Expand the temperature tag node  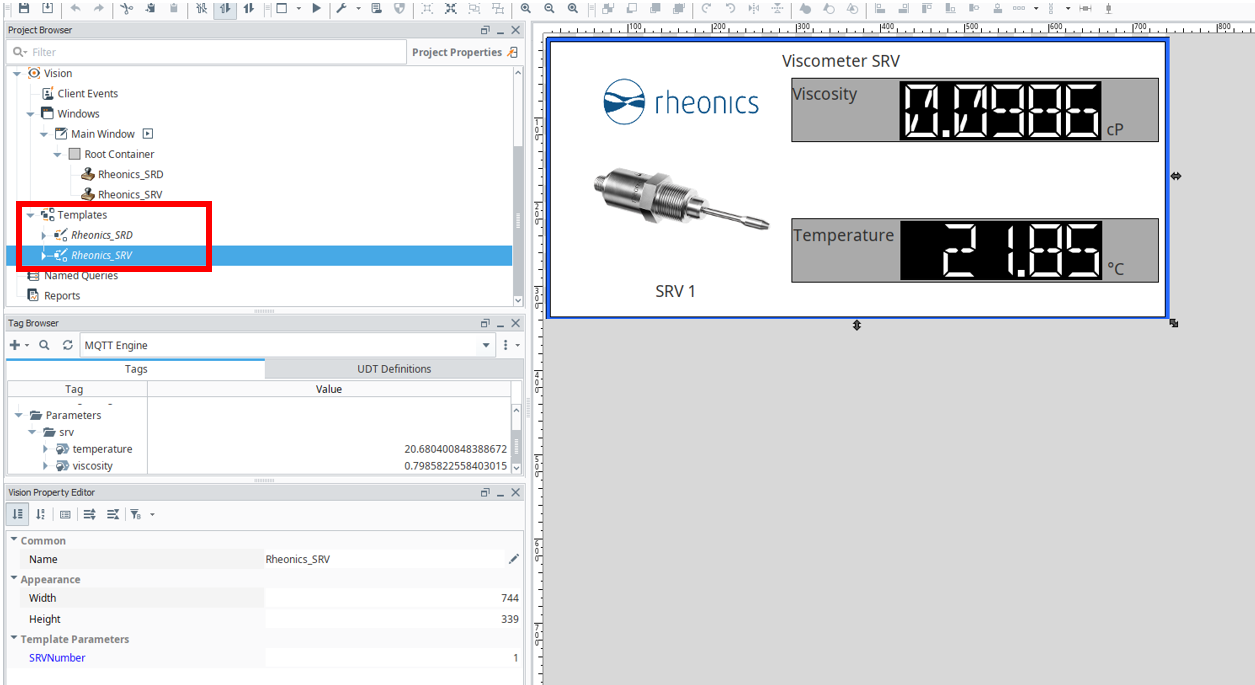click(x=45, y=449)
